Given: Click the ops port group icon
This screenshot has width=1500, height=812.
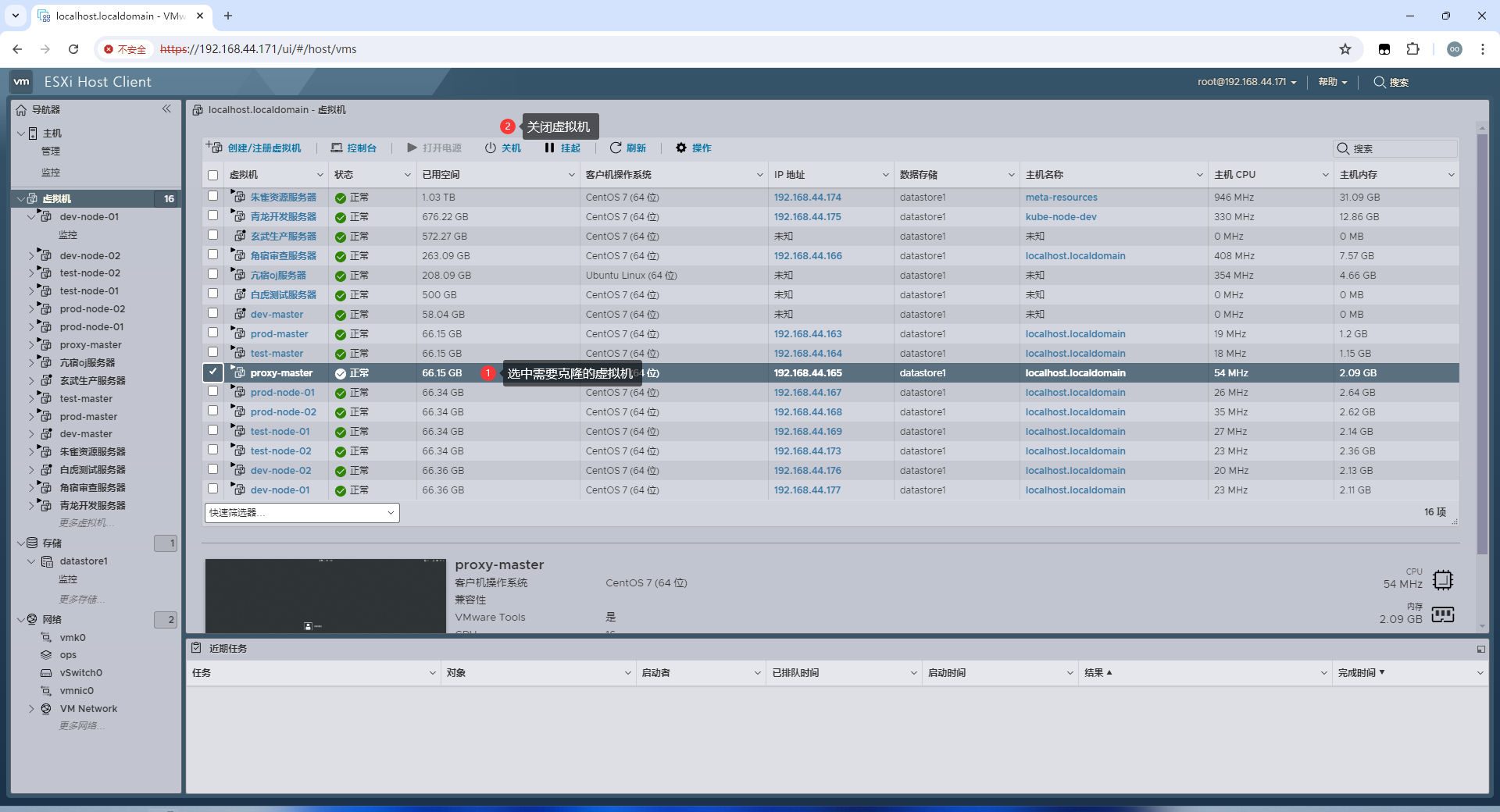Looking at the screenshot, I should click(46, 655).
